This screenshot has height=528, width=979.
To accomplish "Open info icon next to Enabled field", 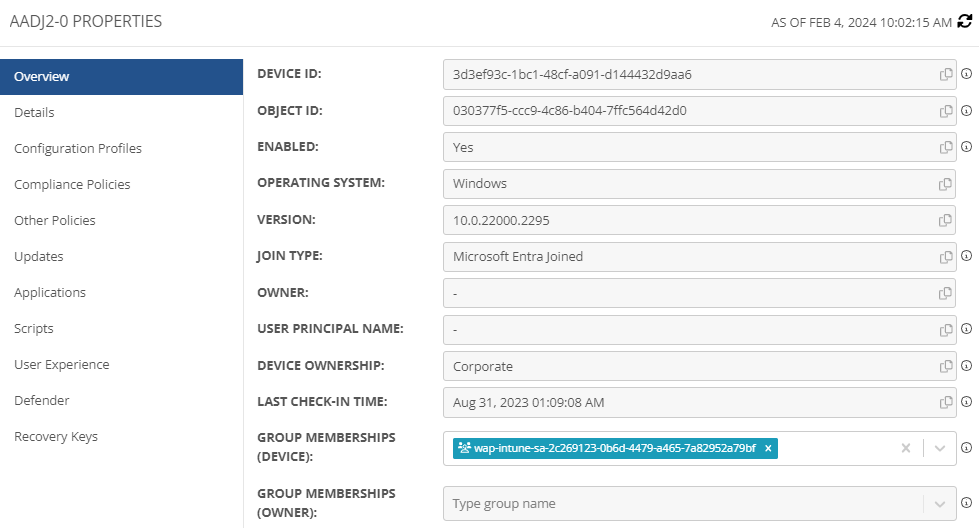I will click(967, 147).
